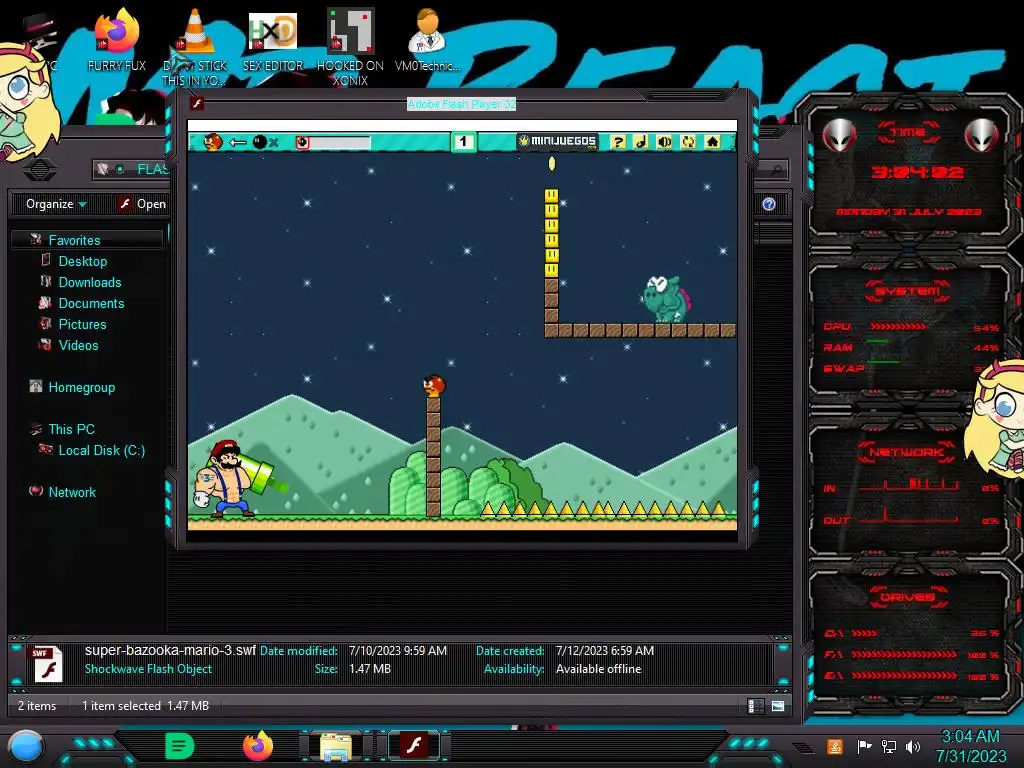Click the Available offline value

click(x=598, y=669)
